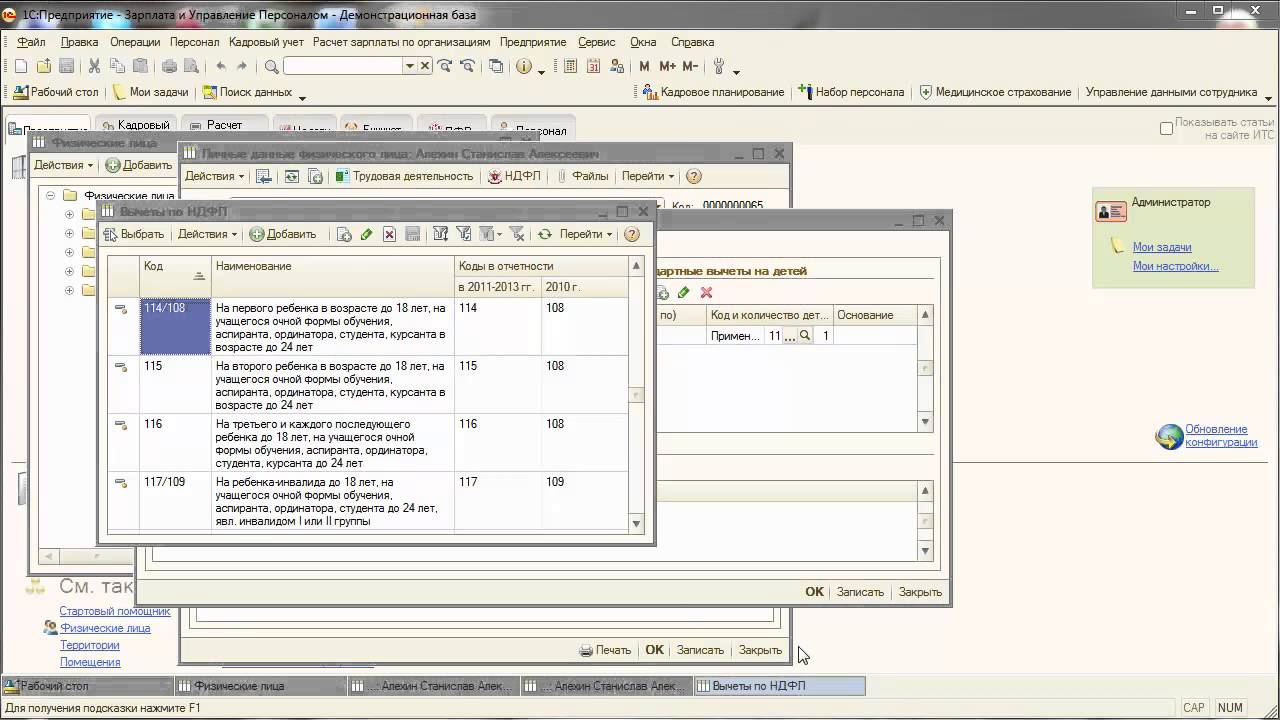Click the new document icon in main toolbar
This screenshot has height=720, width=1280.
coord(20,66)
